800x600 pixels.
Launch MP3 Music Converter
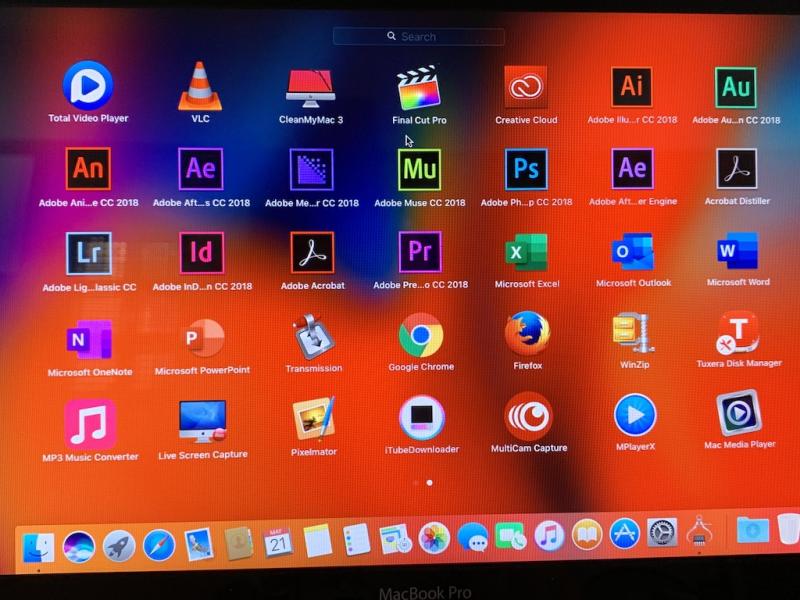90,423
